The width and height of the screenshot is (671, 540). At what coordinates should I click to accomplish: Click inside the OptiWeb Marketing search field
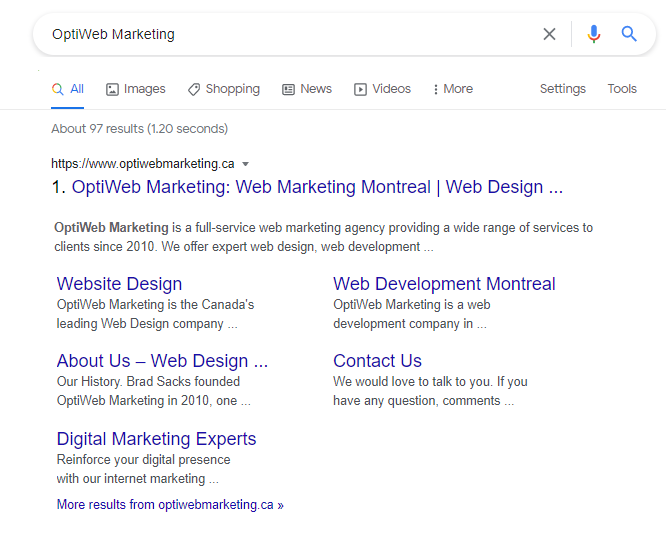coord(280,34)
